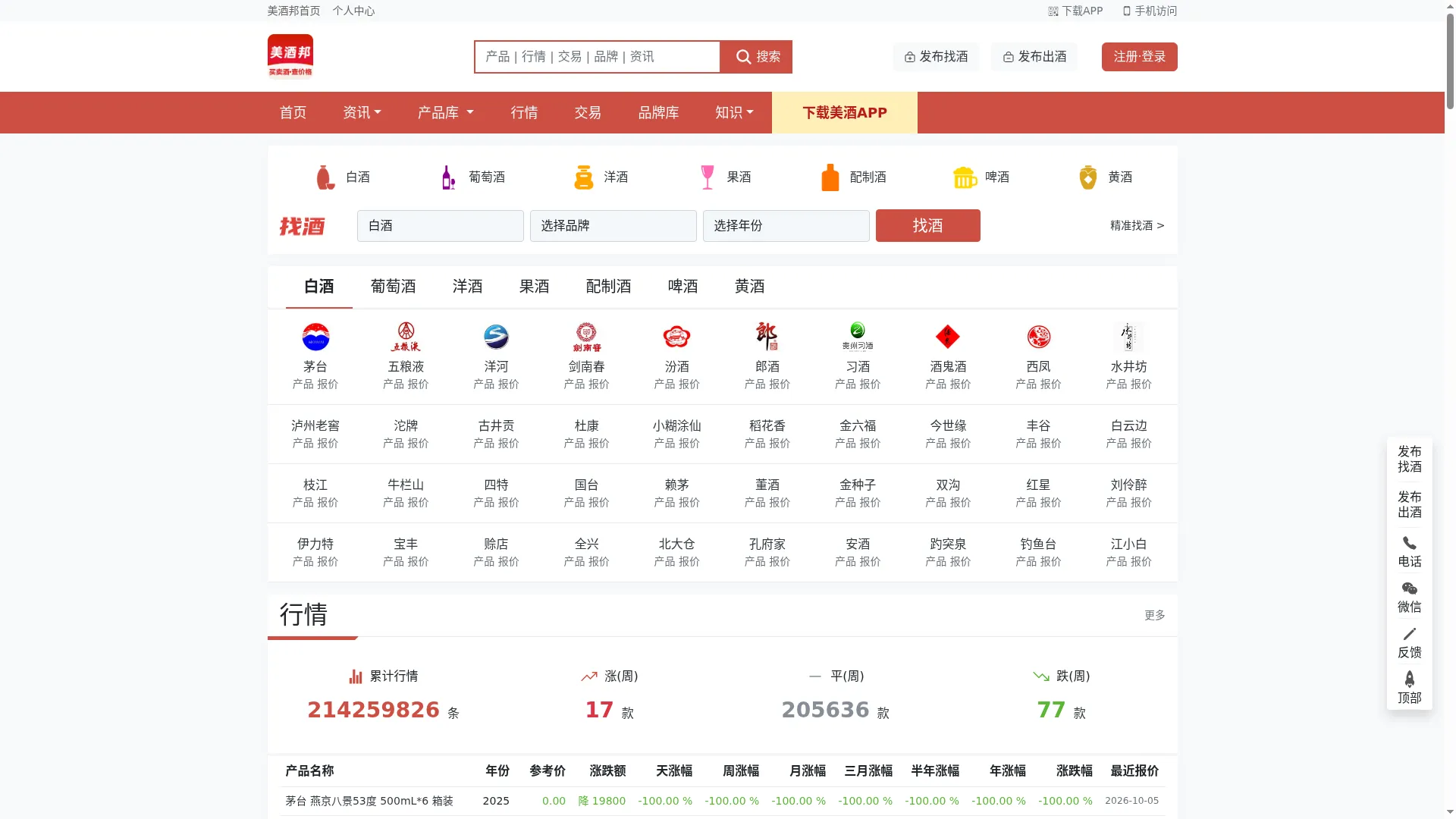Image resolution: width=1456 pixels, height=819 pixels.
Task: Jump to top with 顶部 rocket icon
Action: coord(1410,679)
